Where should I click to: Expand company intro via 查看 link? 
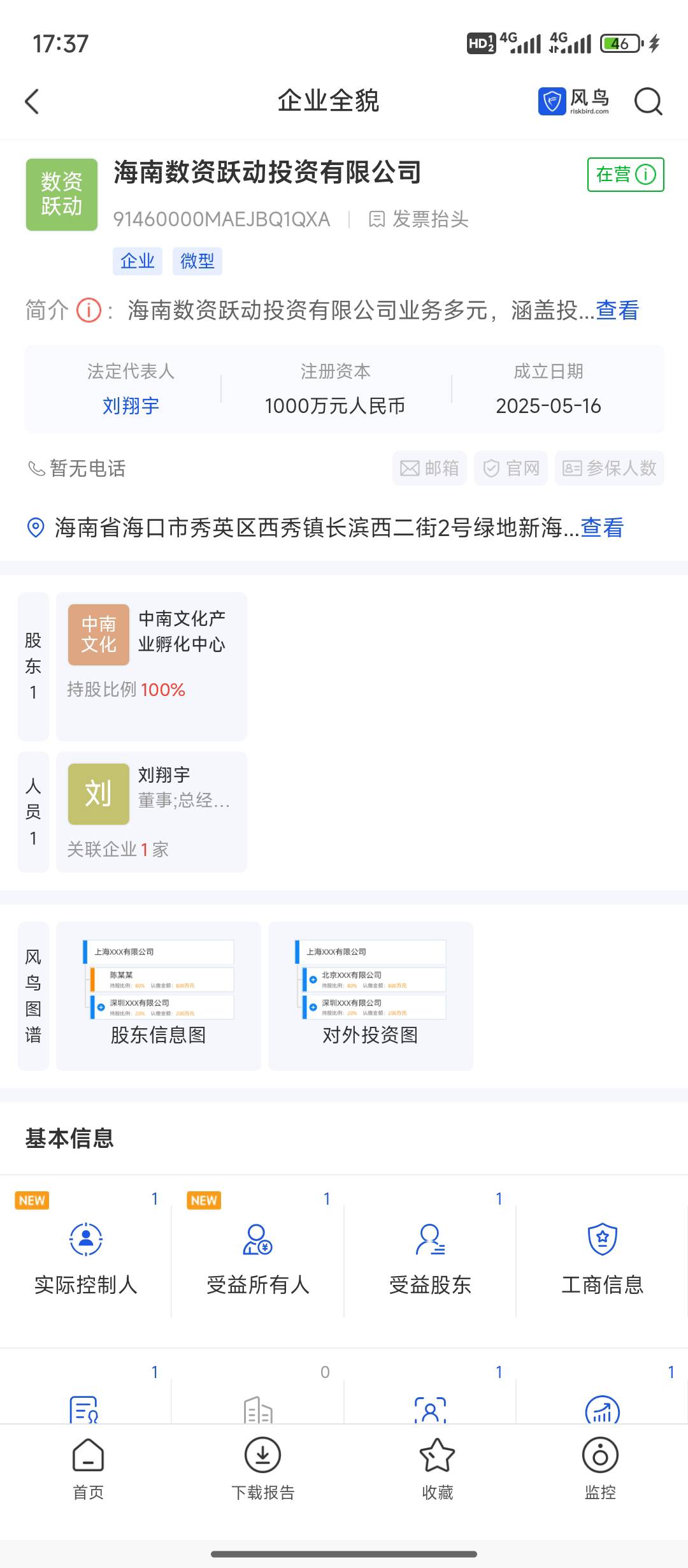(x=617, y=311)
